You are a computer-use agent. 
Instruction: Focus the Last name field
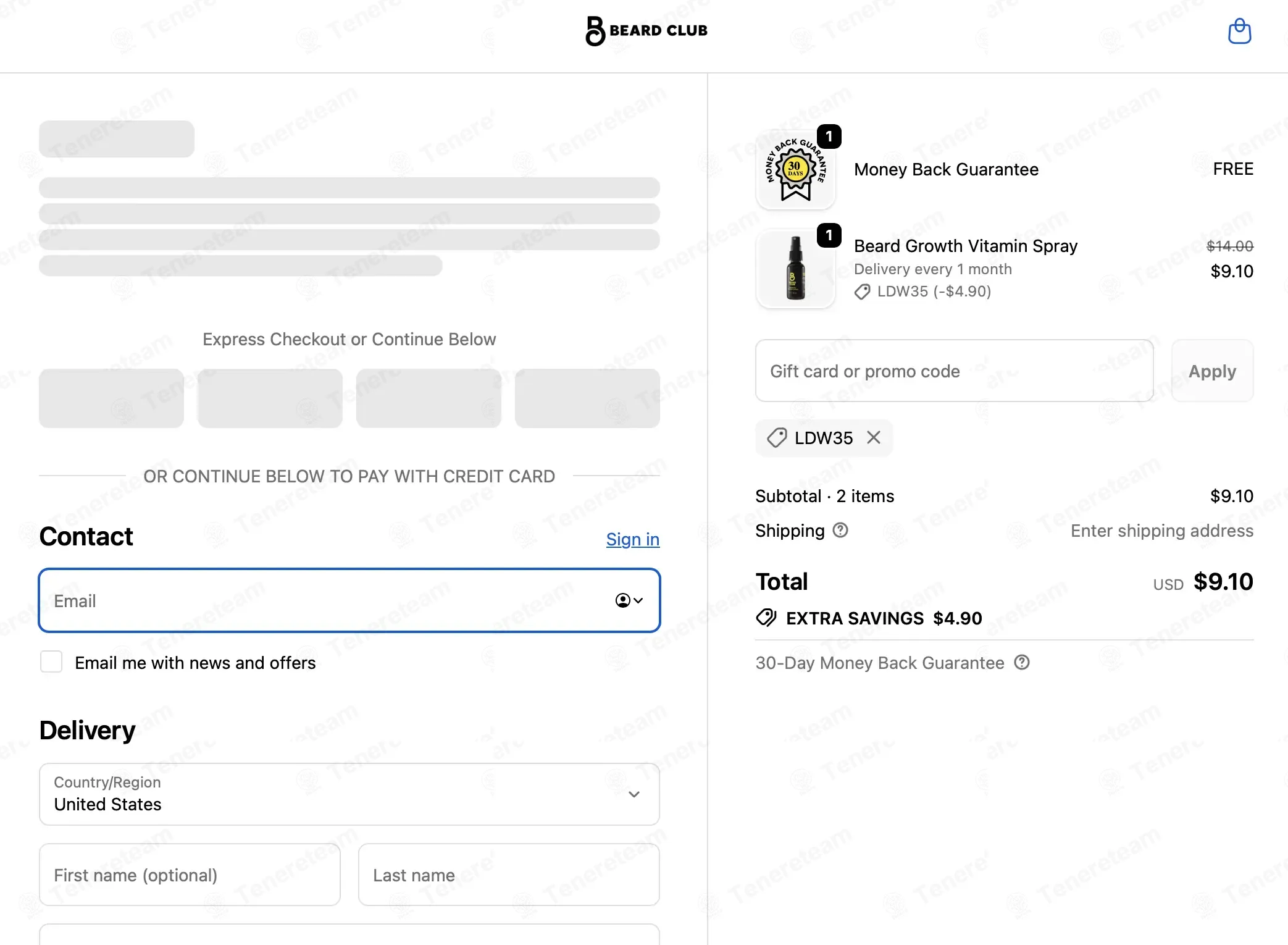[x=509, y=875]
